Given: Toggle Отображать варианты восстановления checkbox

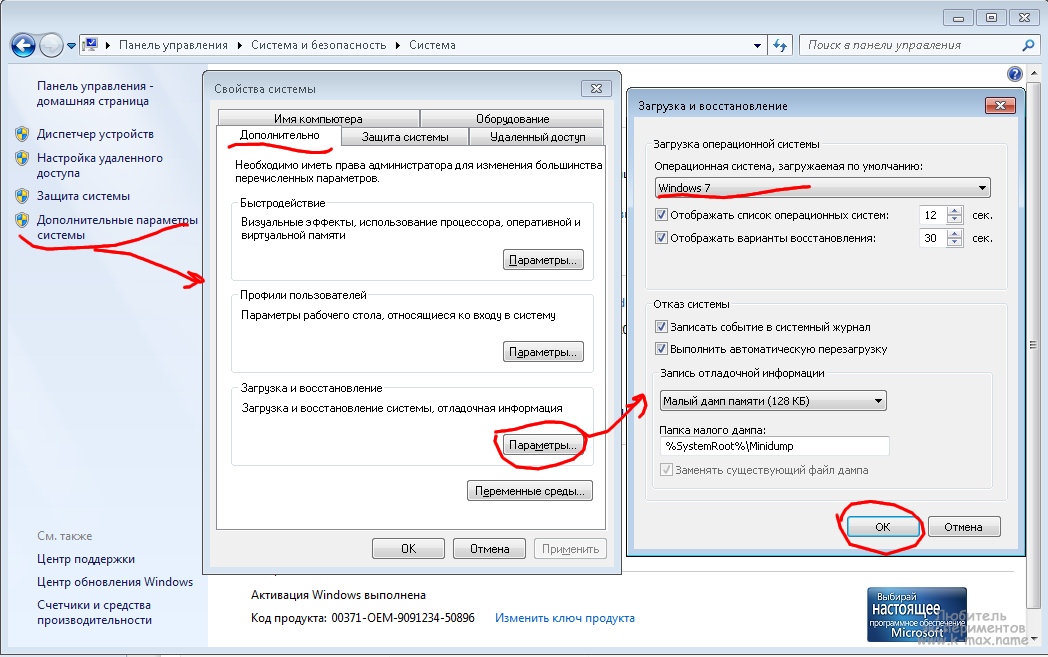Looking at the screenshot, I should click(x=661, y=238).
